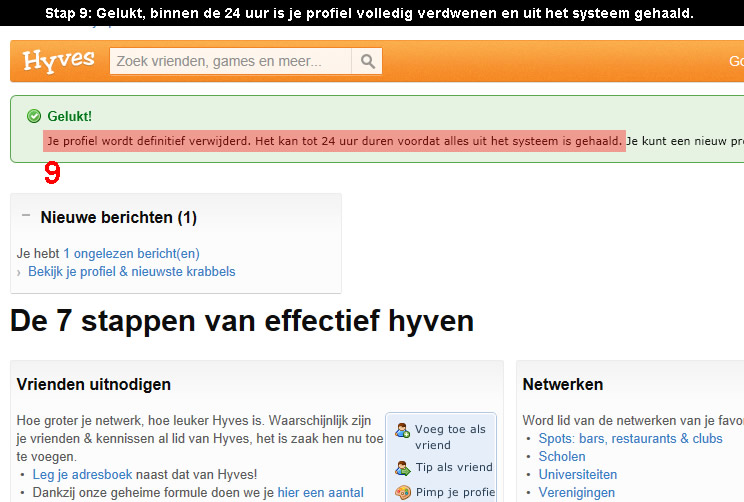
Task: Click the Hyves logo
Action: coord(59,61)
